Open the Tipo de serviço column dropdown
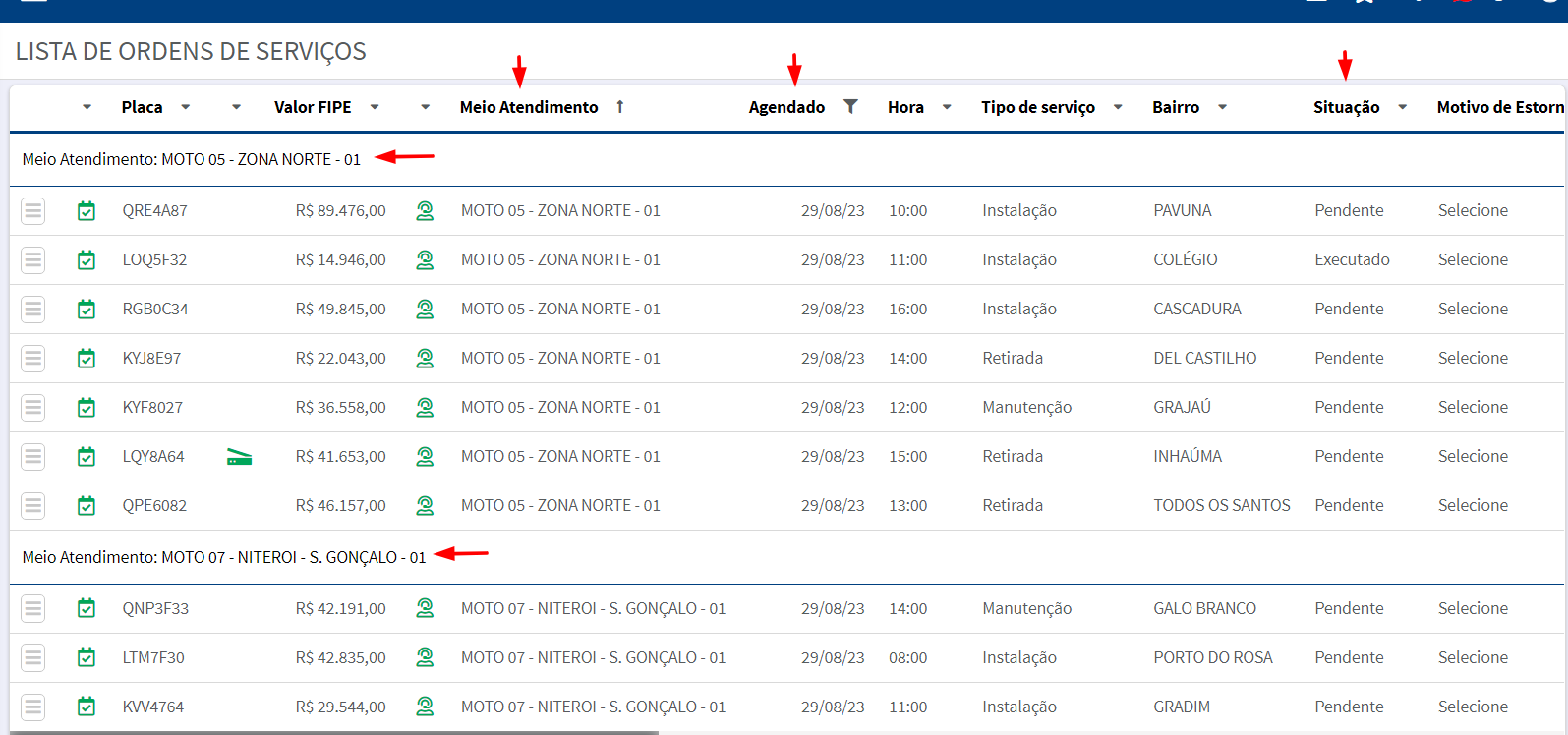Image resolution: width=1568 pixels, height=735 pixels. (x=1118, y=107)
